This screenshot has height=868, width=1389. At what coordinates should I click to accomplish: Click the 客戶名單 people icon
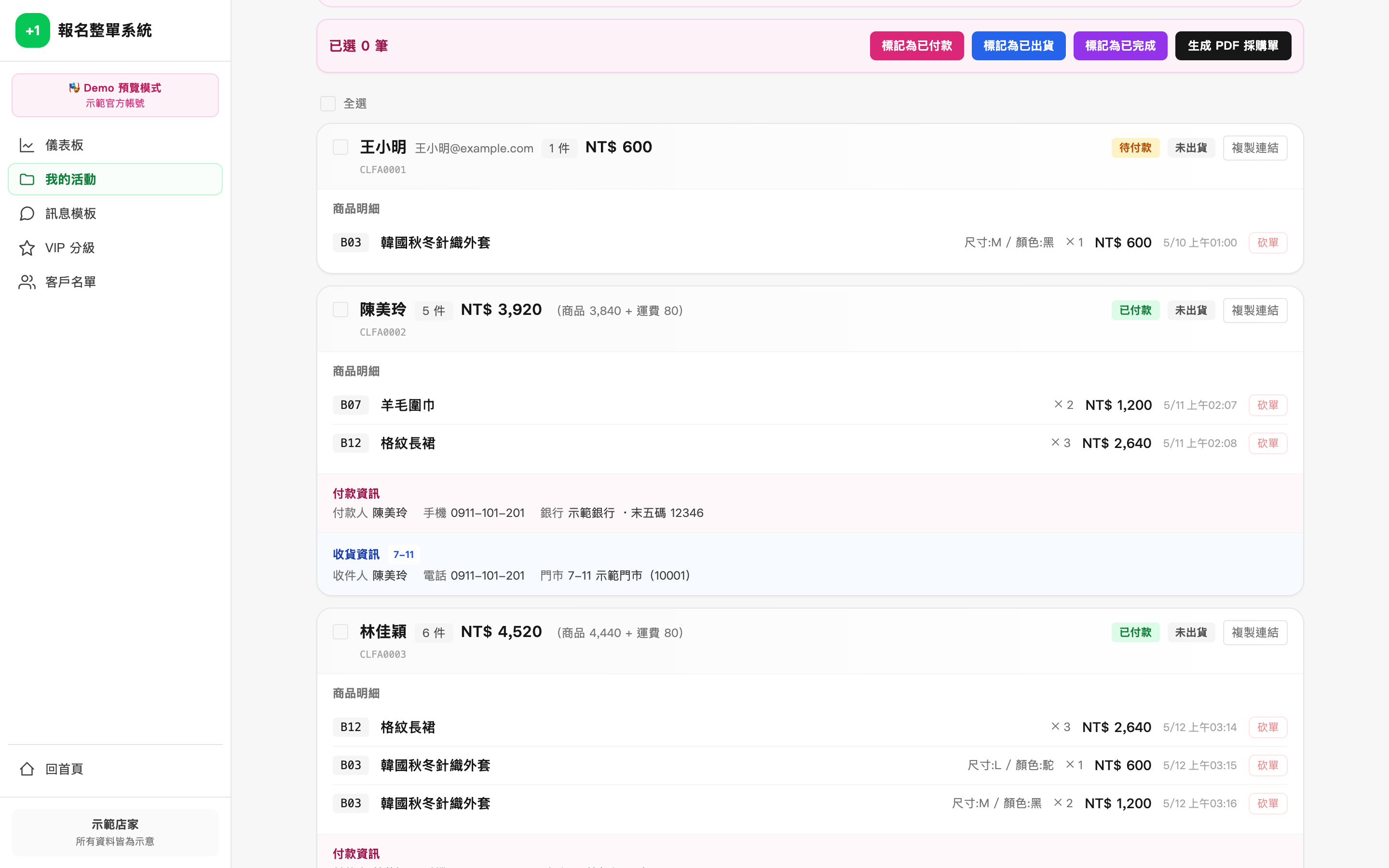(x=27, y=282)
